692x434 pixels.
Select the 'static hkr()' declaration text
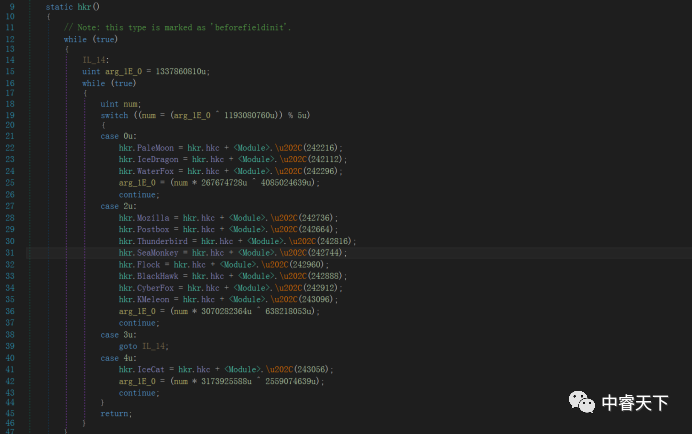[x=72, y=7]
